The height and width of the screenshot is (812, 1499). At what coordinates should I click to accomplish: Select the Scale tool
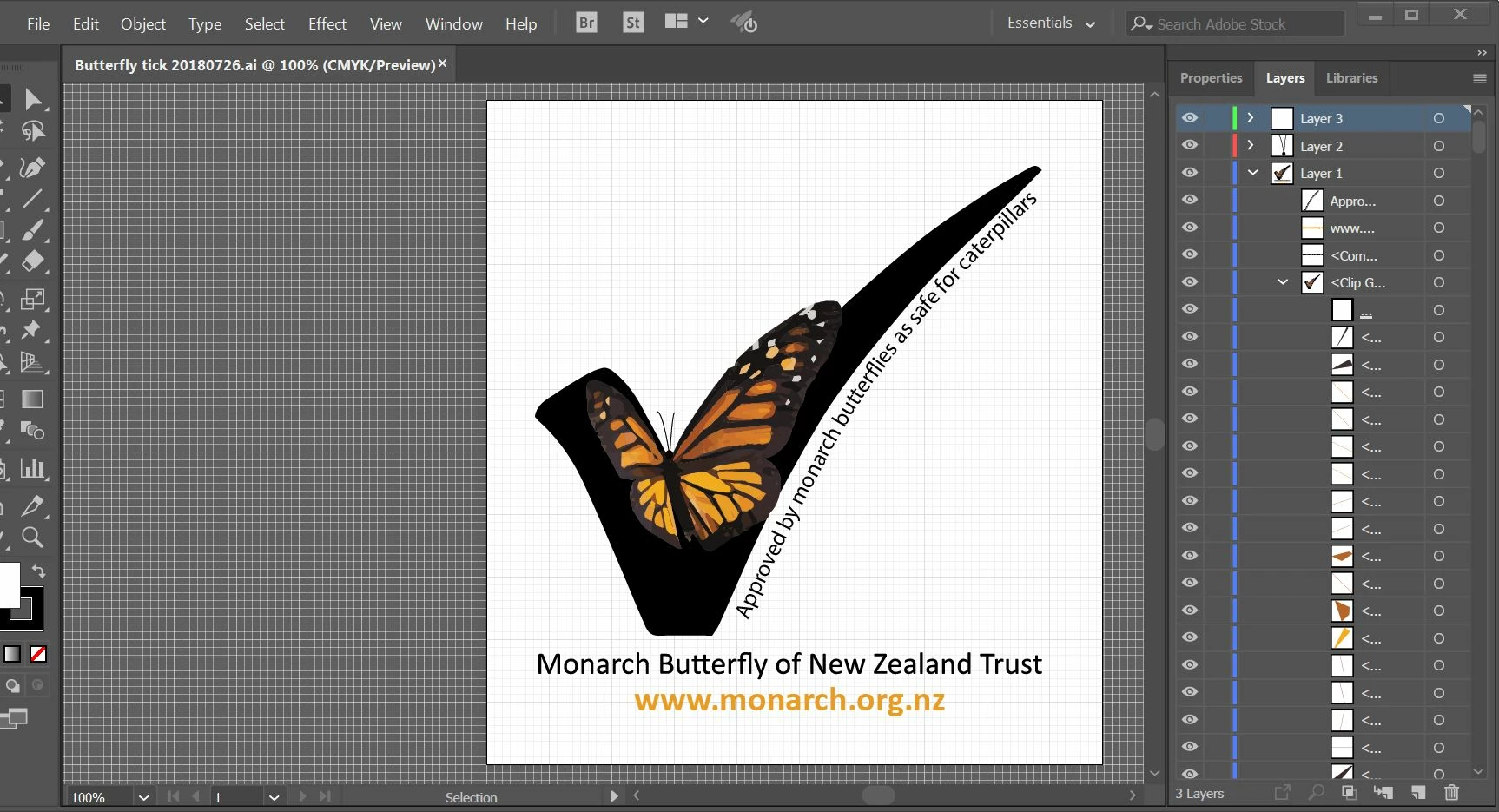click(x=33, y=299)
